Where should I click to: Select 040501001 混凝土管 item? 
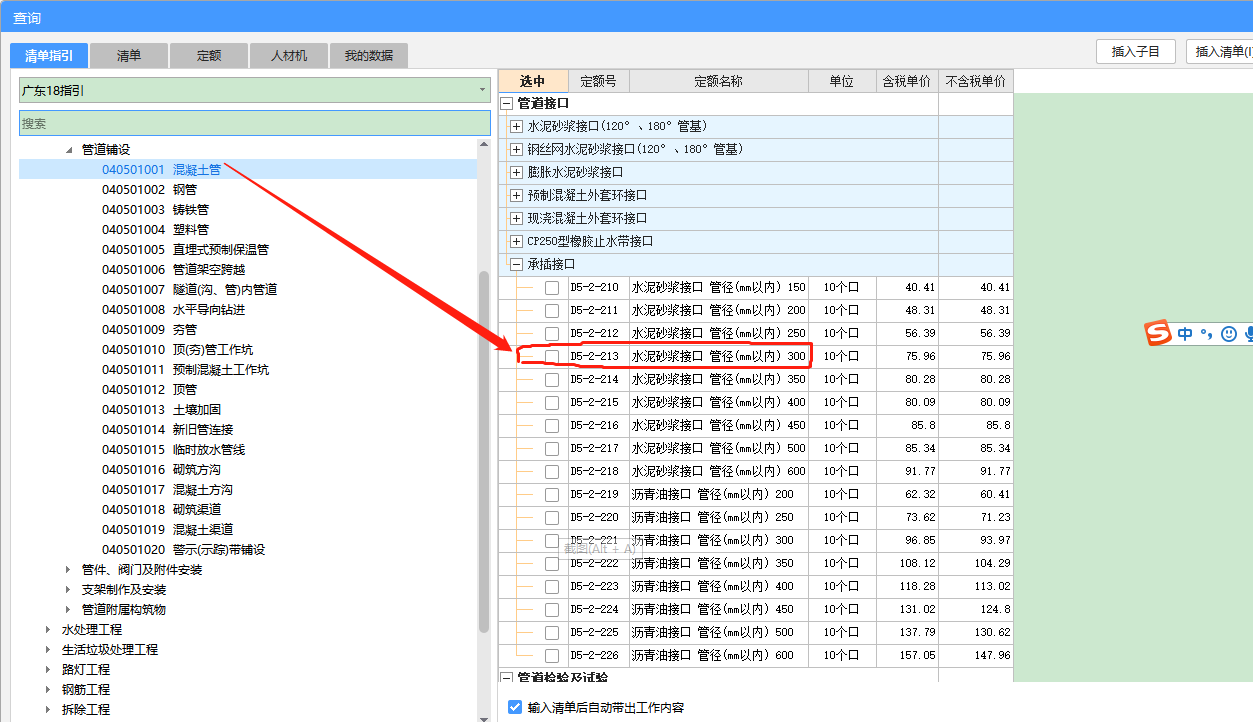161,170
